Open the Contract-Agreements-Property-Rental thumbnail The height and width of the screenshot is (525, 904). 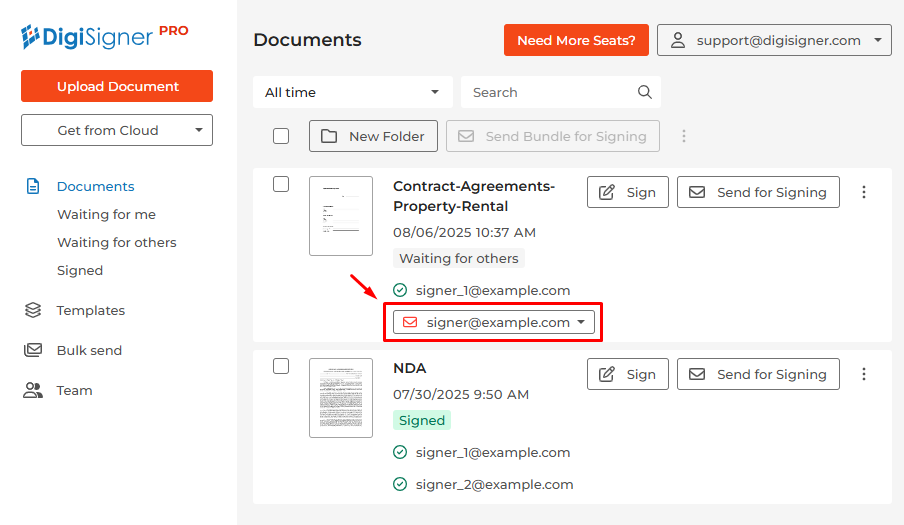340,216
